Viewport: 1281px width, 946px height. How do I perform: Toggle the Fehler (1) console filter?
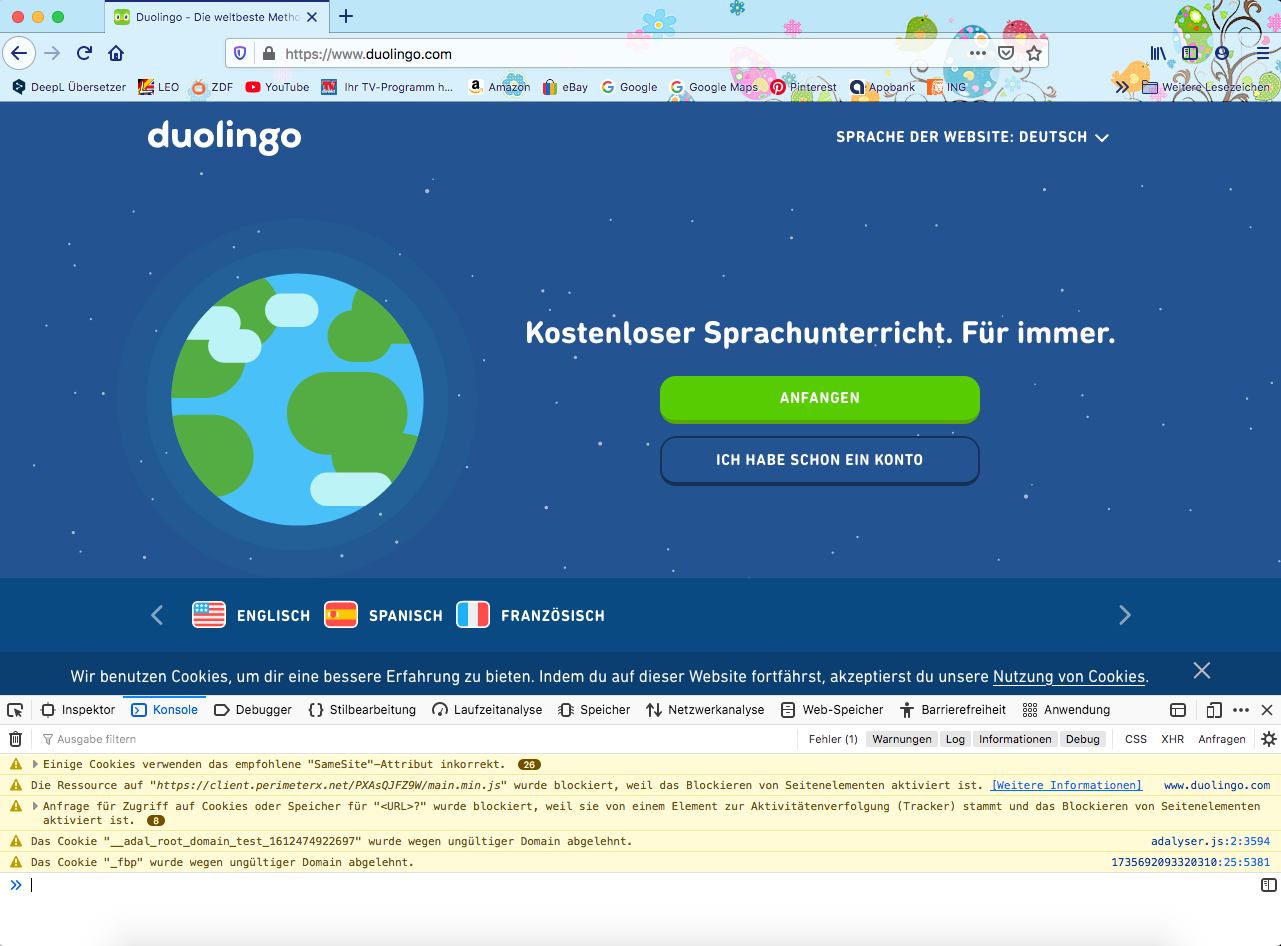click(833, 739)
